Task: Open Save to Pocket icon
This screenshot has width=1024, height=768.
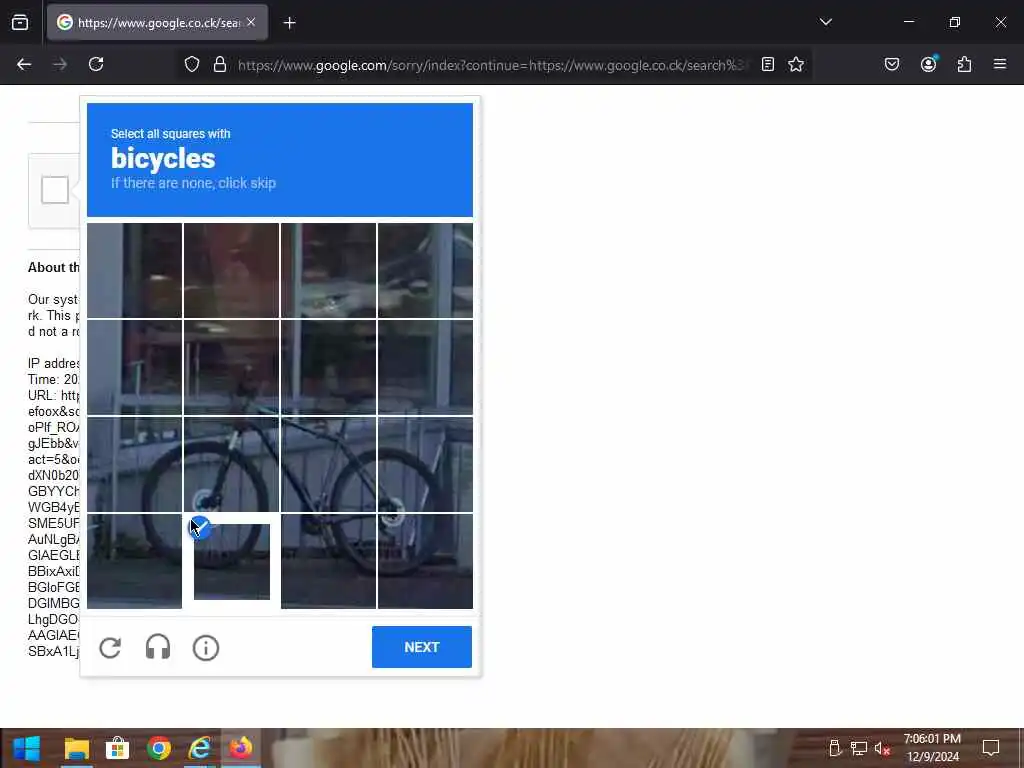Action: coord(892,64)
